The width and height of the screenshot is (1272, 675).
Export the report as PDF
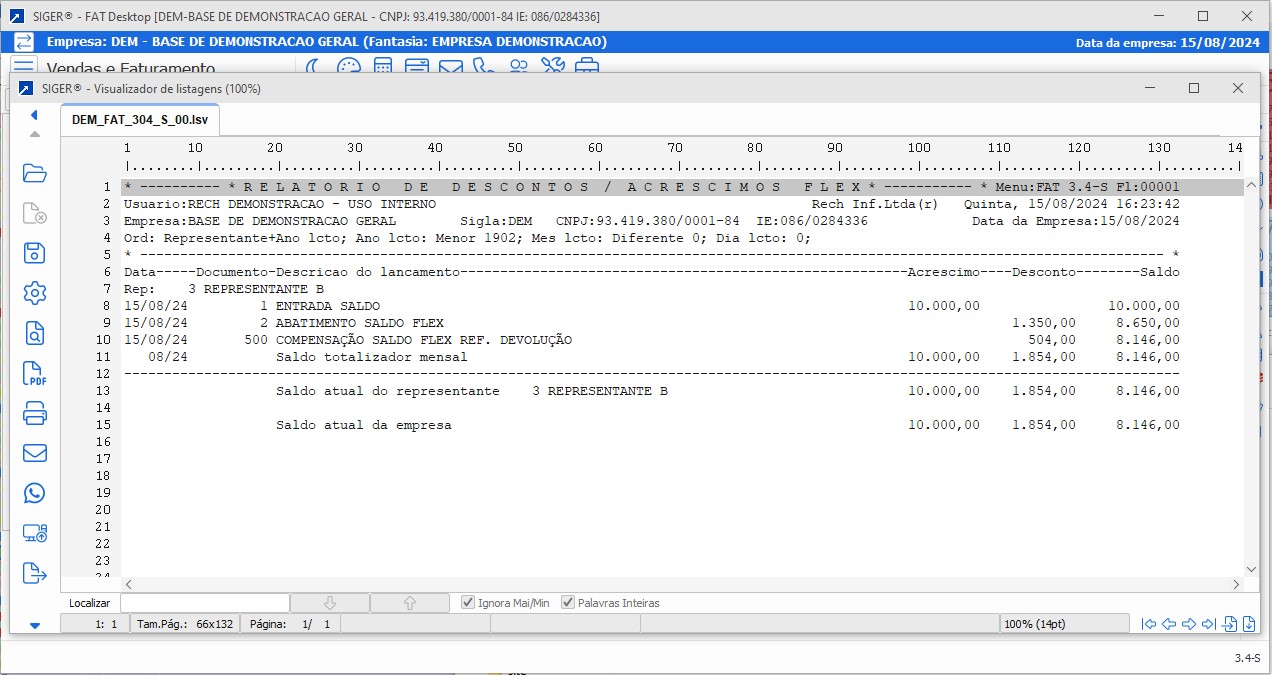coord(35,374)
